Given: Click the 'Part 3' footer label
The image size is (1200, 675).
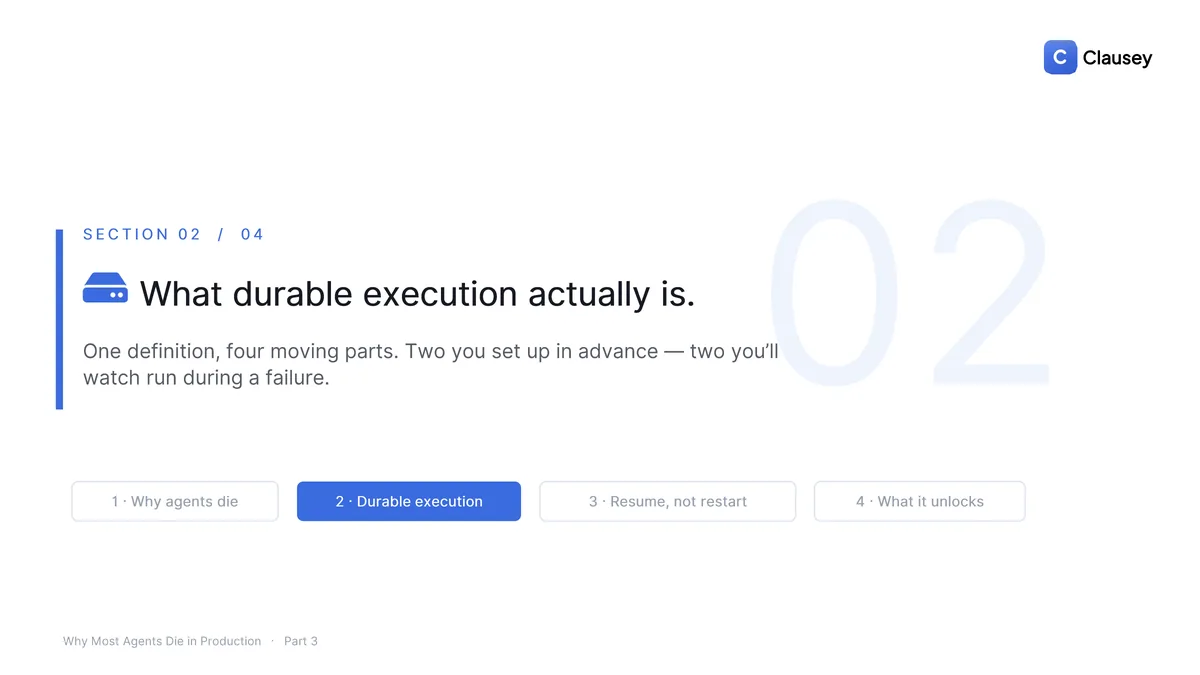Looking at the screenshot, I should pyautogui.click(x=301, y=641).
